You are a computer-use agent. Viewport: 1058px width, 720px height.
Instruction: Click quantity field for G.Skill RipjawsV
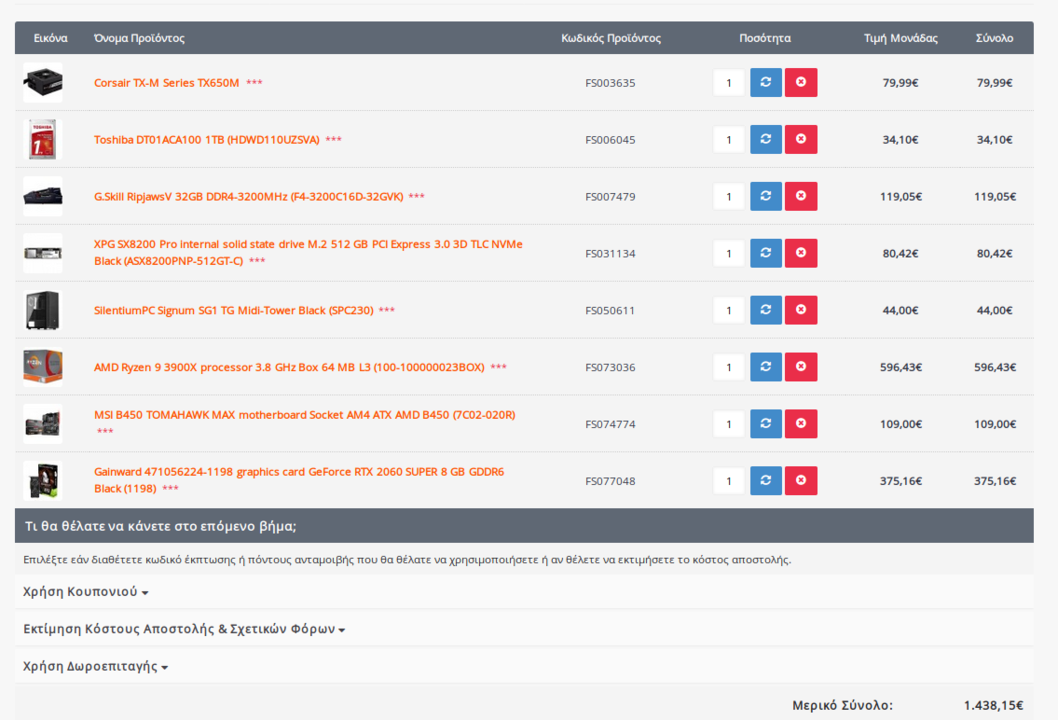(x=729, y=196)
